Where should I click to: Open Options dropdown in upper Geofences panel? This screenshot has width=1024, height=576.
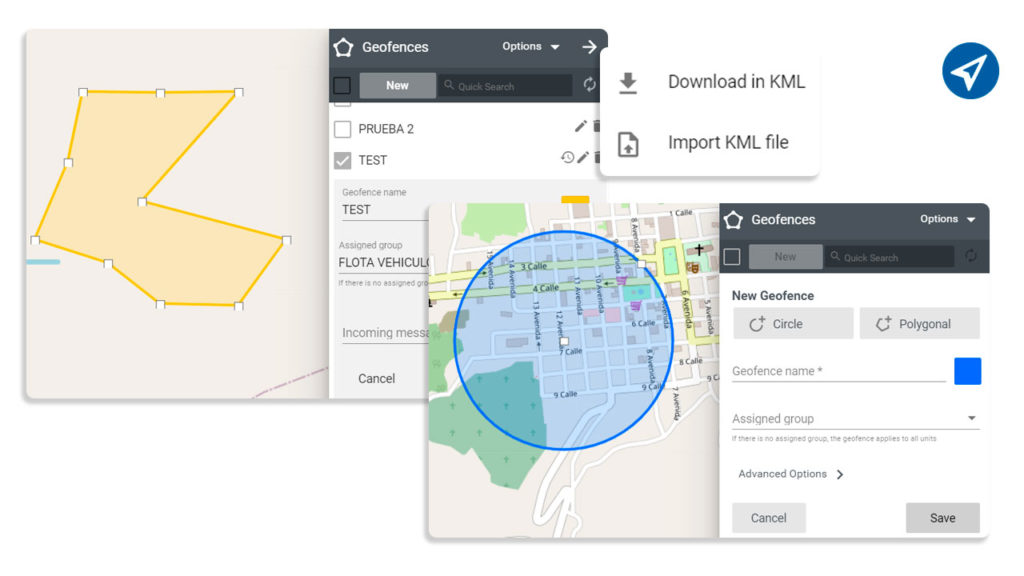[530, 46]
